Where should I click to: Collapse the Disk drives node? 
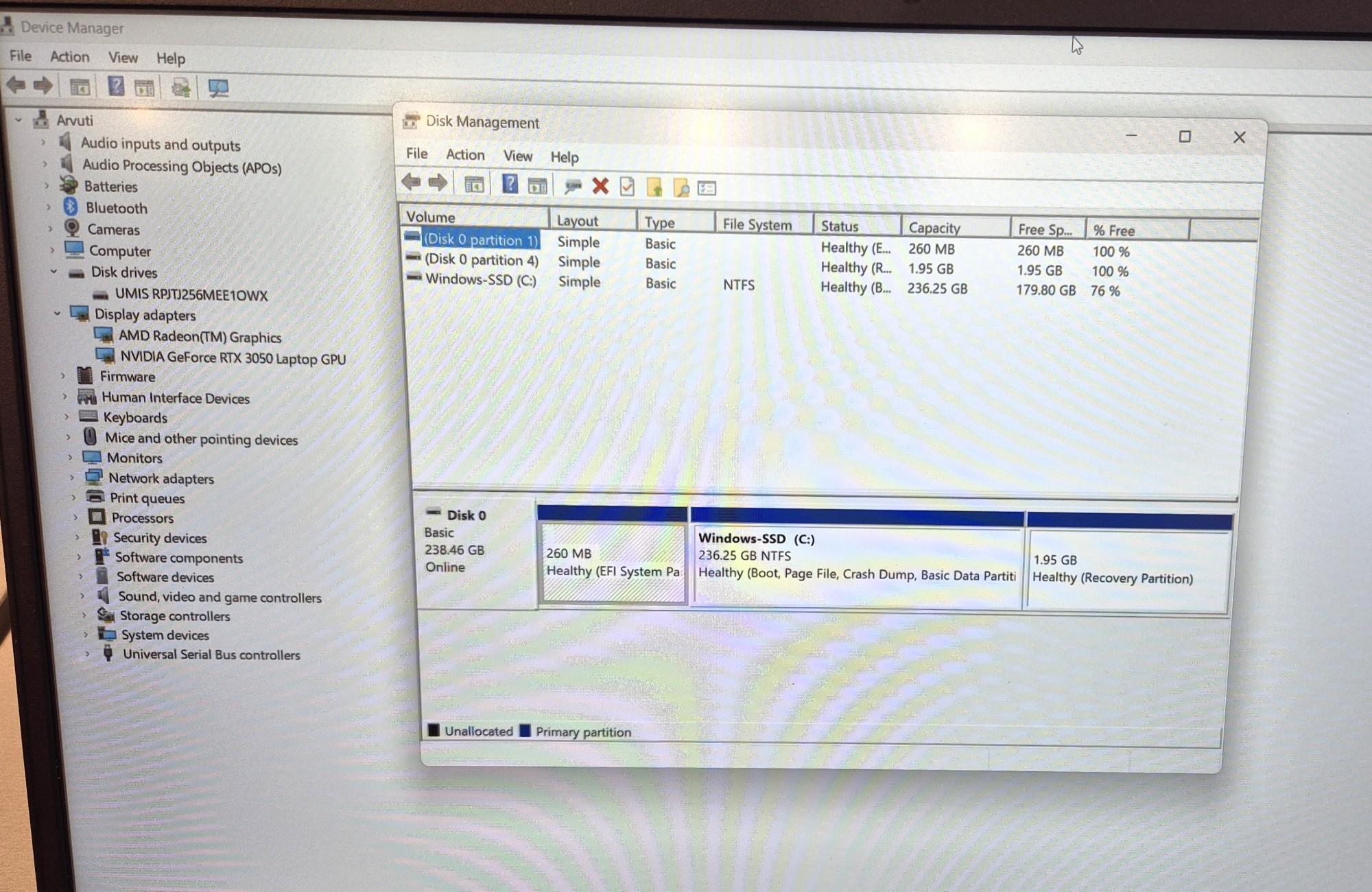pos(54,271)
